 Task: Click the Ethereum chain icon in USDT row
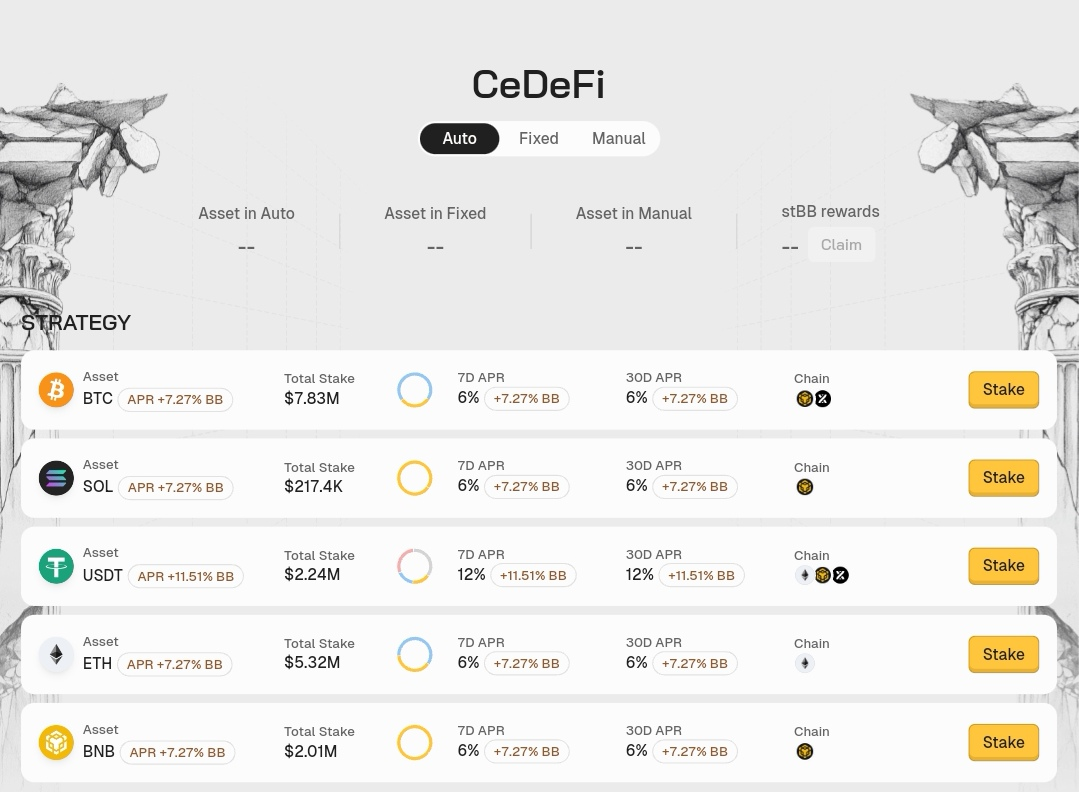(x=804, y=575)
